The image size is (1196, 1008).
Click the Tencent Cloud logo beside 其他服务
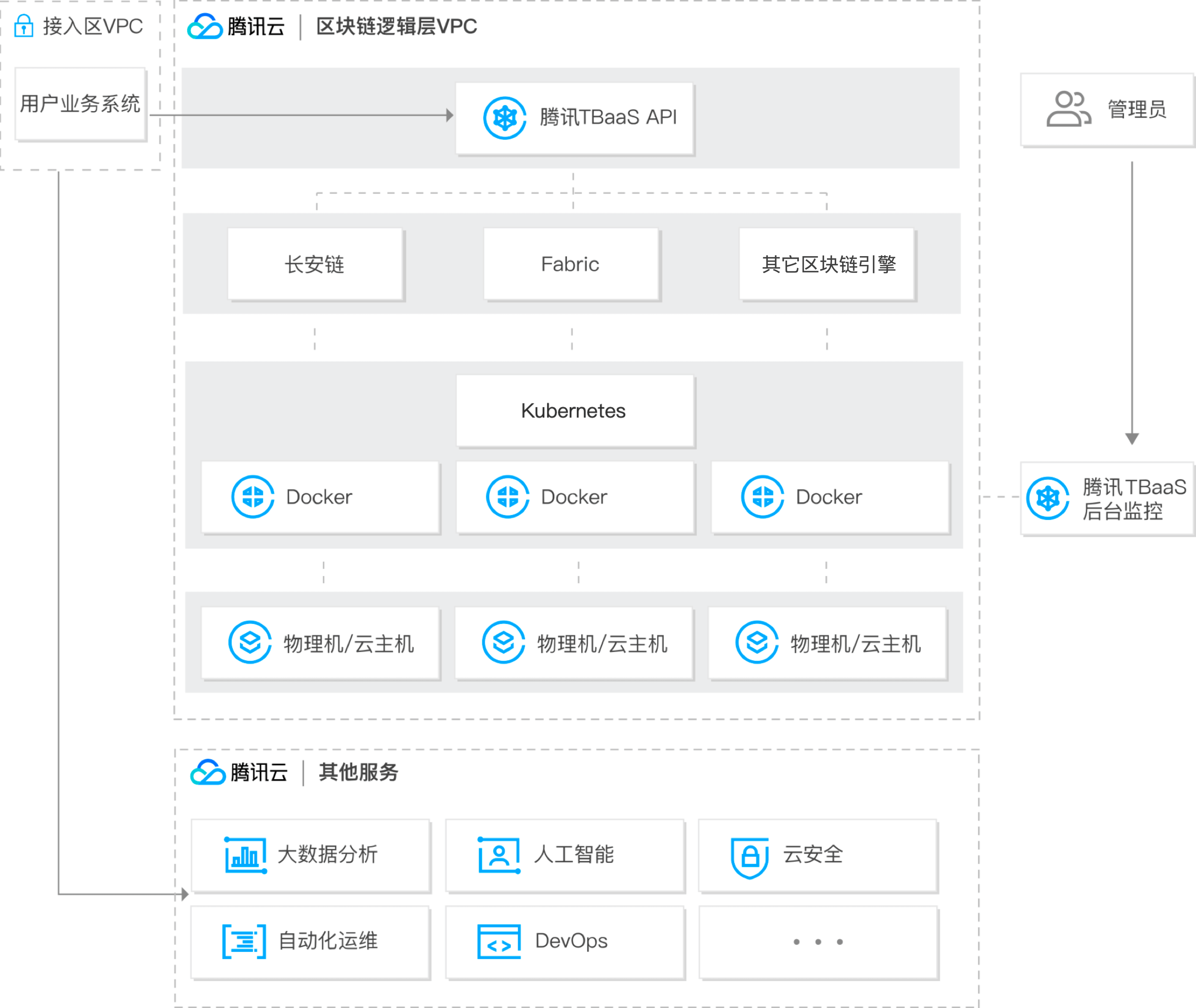[208, 772]
